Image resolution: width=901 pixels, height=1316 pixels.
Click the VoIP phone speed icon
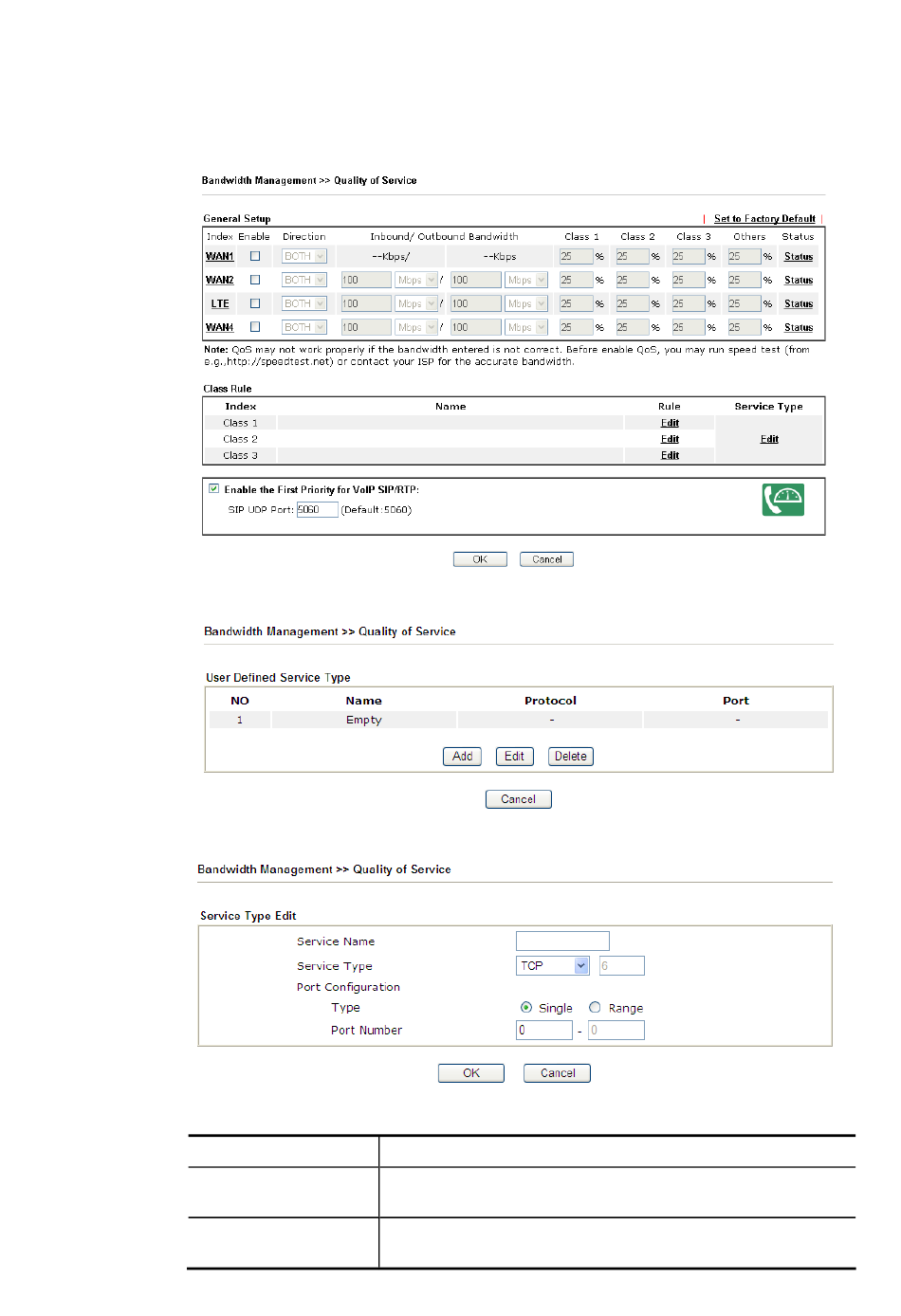tap(782, 500)
